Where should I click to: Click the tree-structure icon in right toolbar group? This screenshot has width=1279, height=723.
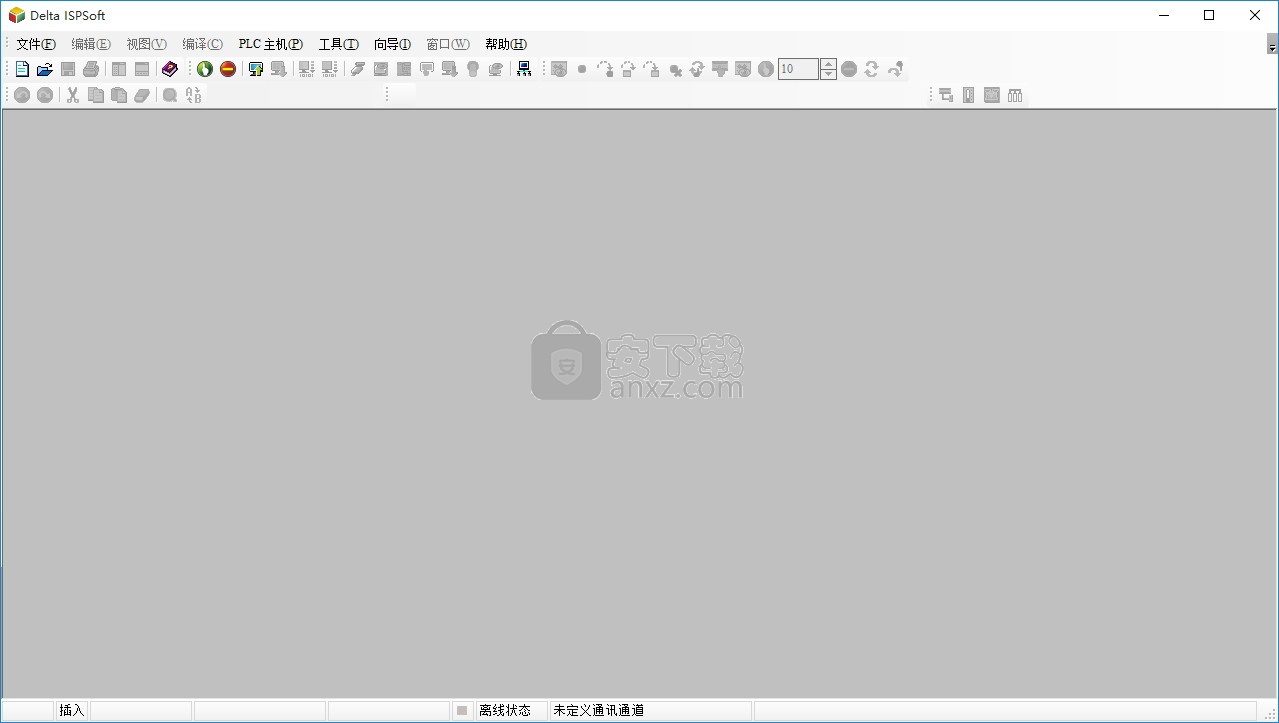[946, 95]
